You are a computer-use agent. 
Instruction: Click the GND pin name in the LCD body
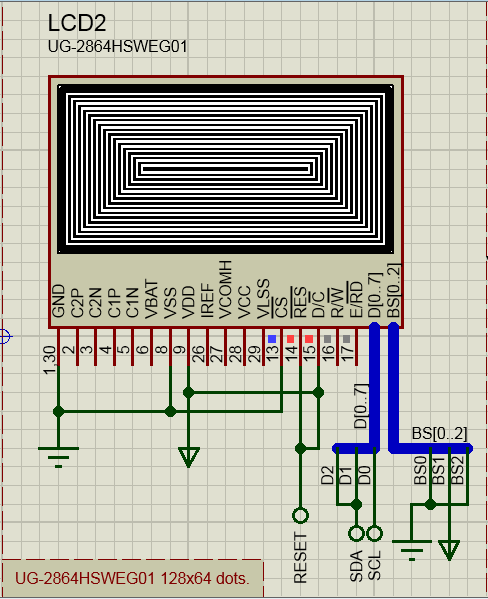coord(58,301)
